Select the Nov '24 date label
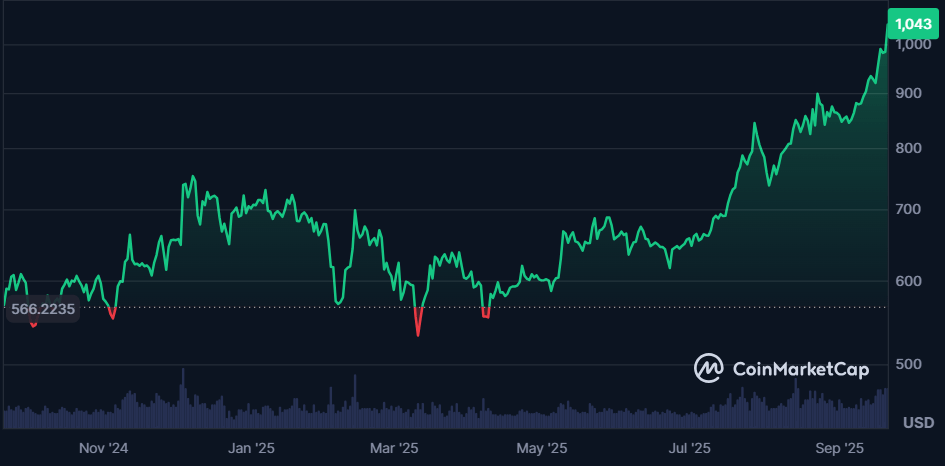 coord(104,447)
